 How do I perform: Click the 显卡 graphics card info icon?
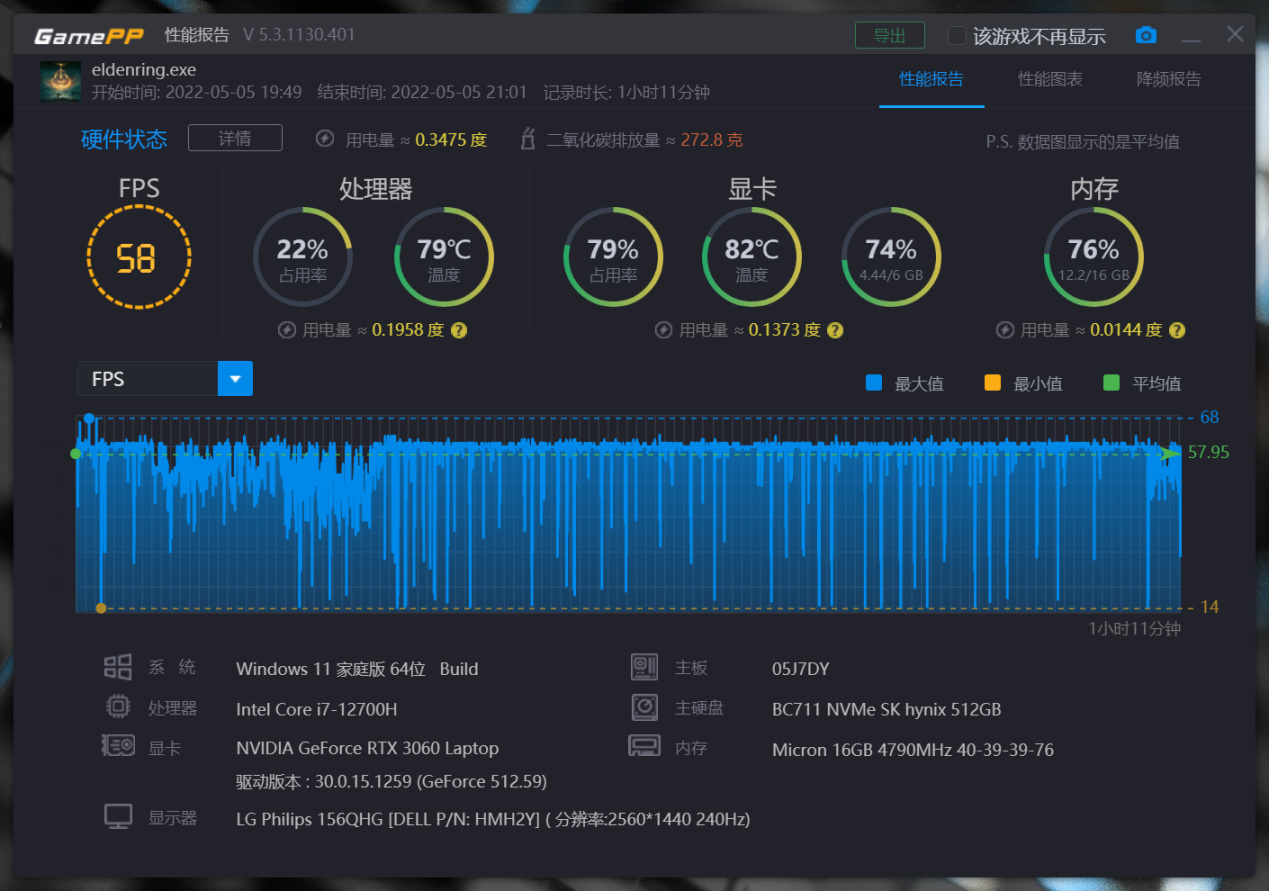tap(118, 746)
